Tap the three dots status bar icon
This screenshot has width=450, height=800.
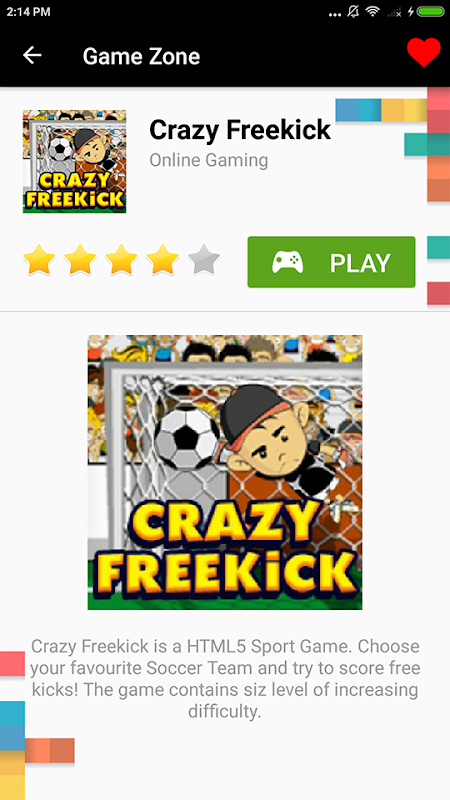335,15
